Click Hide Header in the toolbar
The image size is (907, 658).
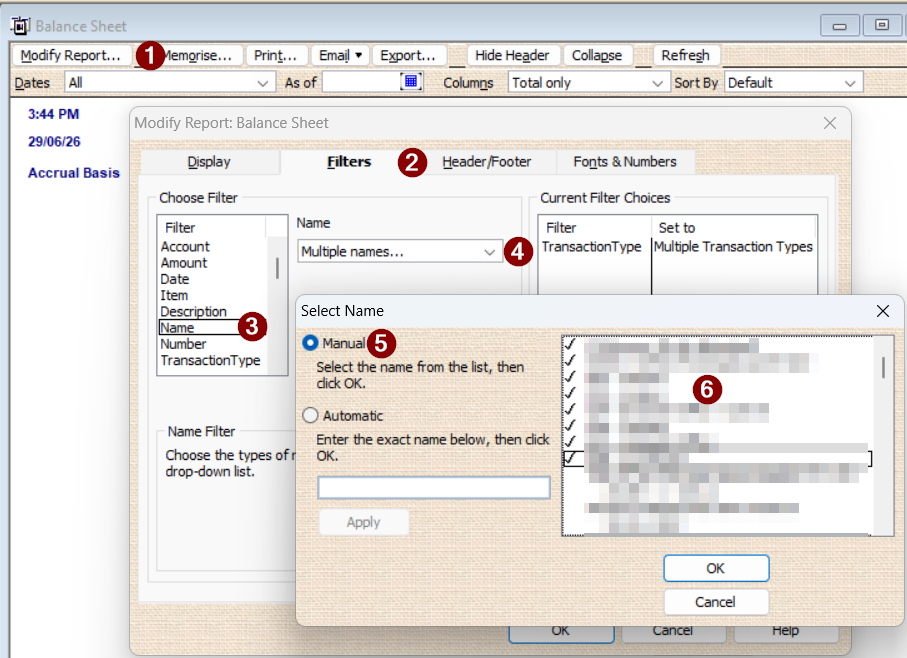tap(512, 56)
